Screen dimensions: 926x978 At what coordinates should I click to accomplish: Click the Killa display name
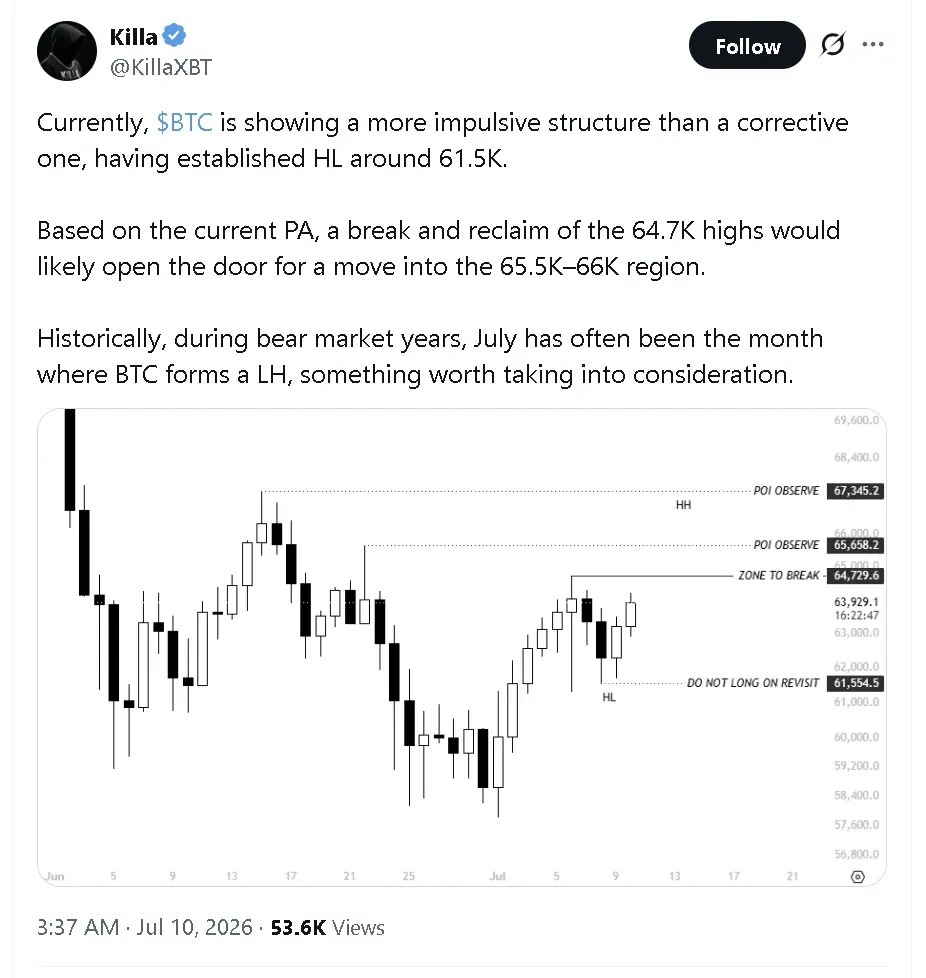point(133,37)
